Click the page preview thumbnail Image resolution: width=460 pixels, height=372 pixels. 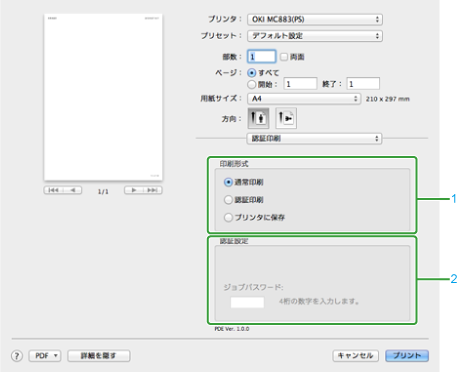tap(103, 97)
